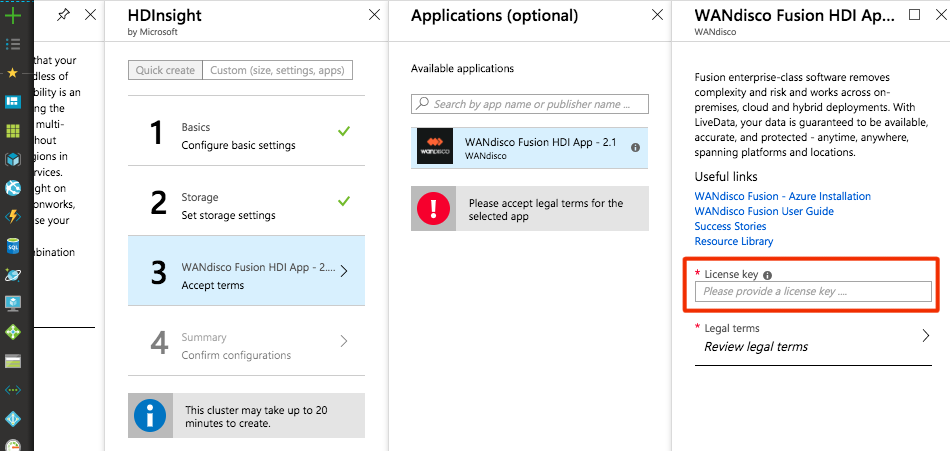Screen dimensions: 950x451
Task: Open the WANdisco Fusion User Guide link
Action: tap(764, 211)
